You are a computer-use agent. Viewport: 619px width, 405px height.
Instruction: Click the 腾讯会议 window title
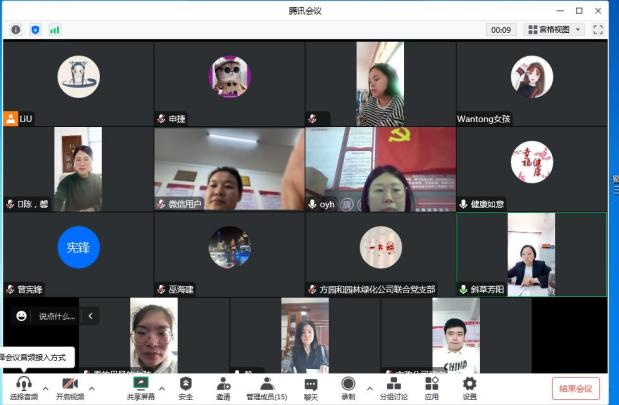pos(305,11)
